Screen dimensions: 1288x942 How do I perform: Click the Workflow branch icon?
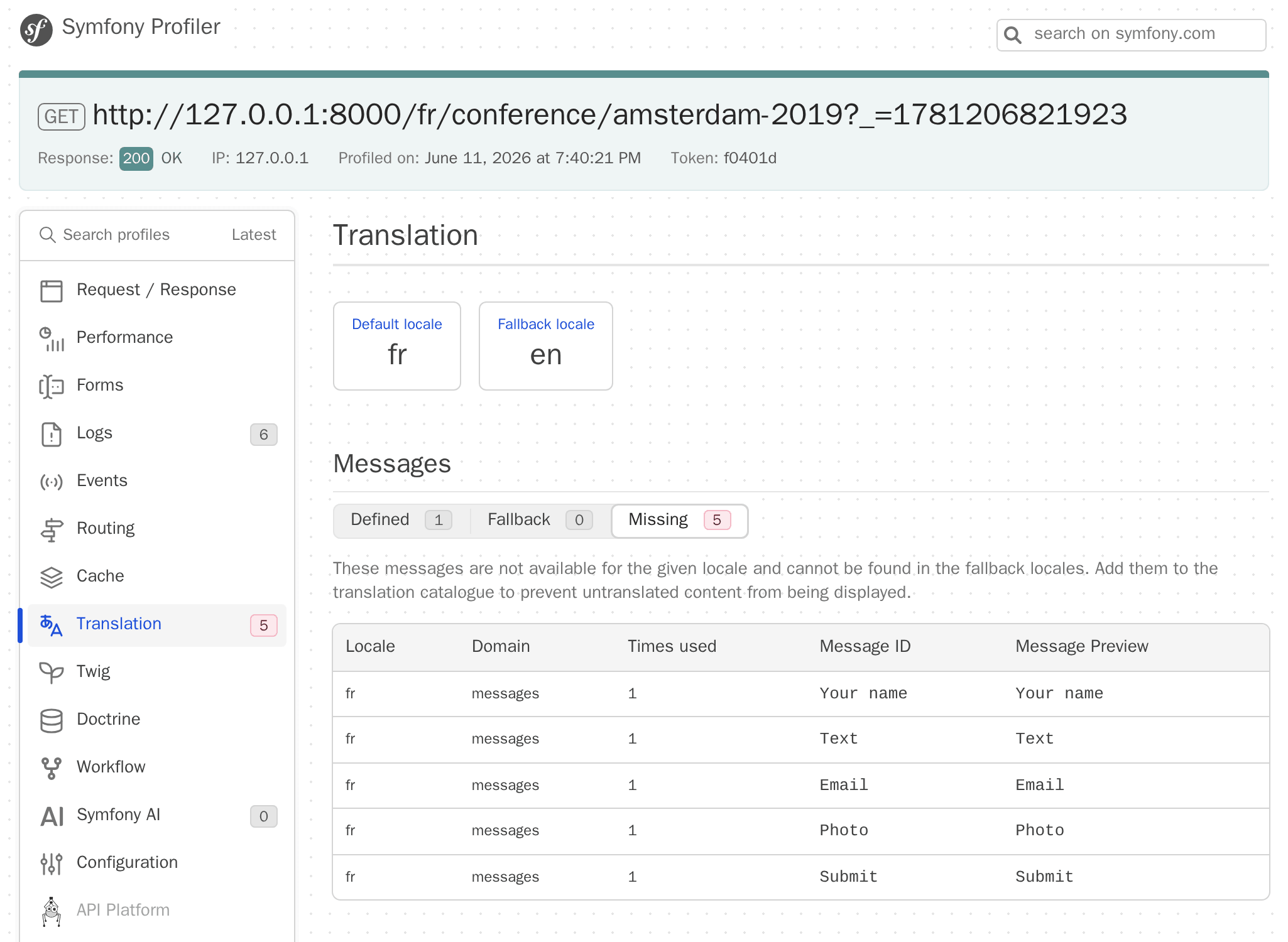52,768
